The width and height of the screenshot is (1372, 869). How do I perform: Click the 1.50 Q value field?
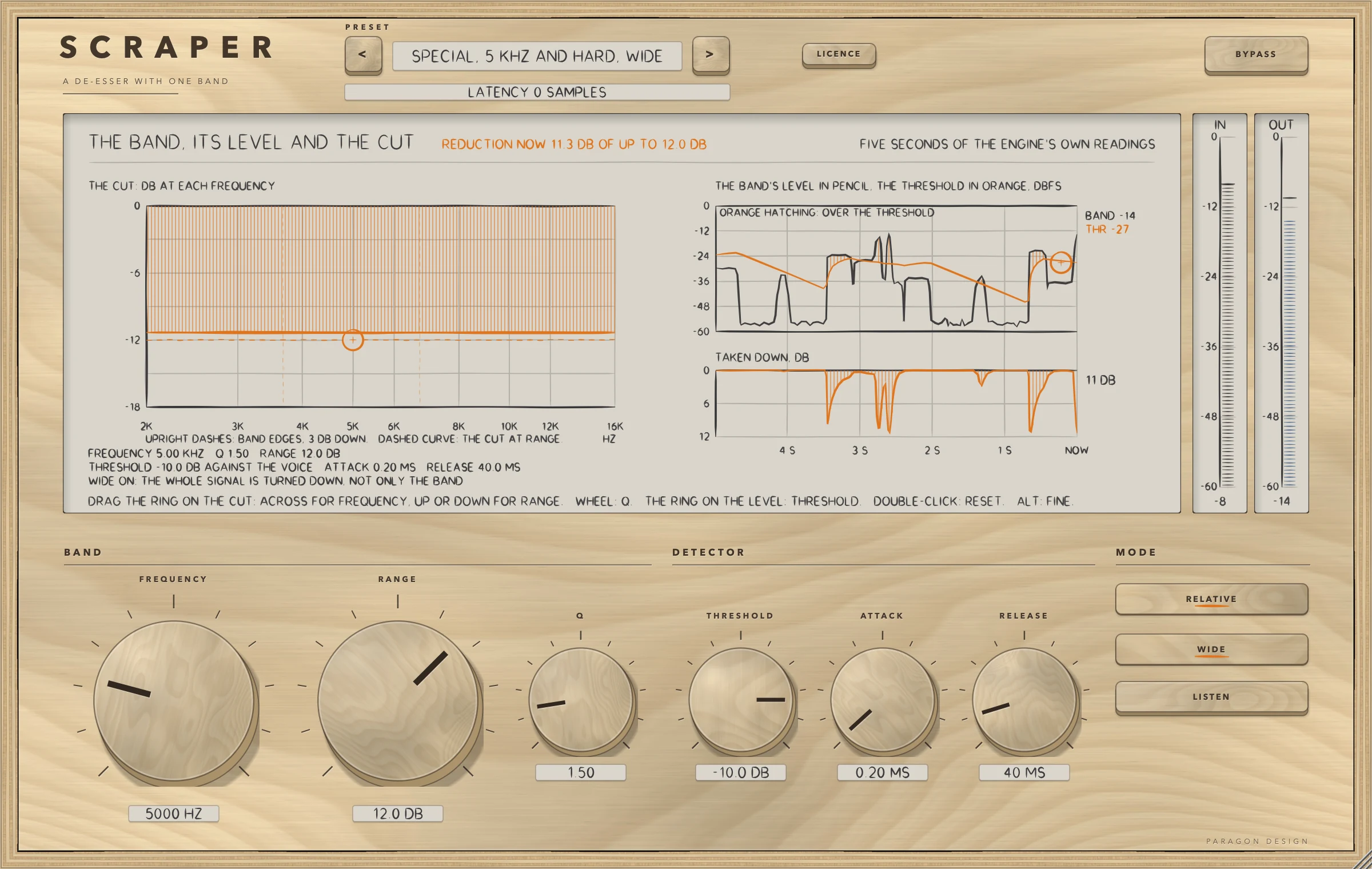(x=581, y=772)
